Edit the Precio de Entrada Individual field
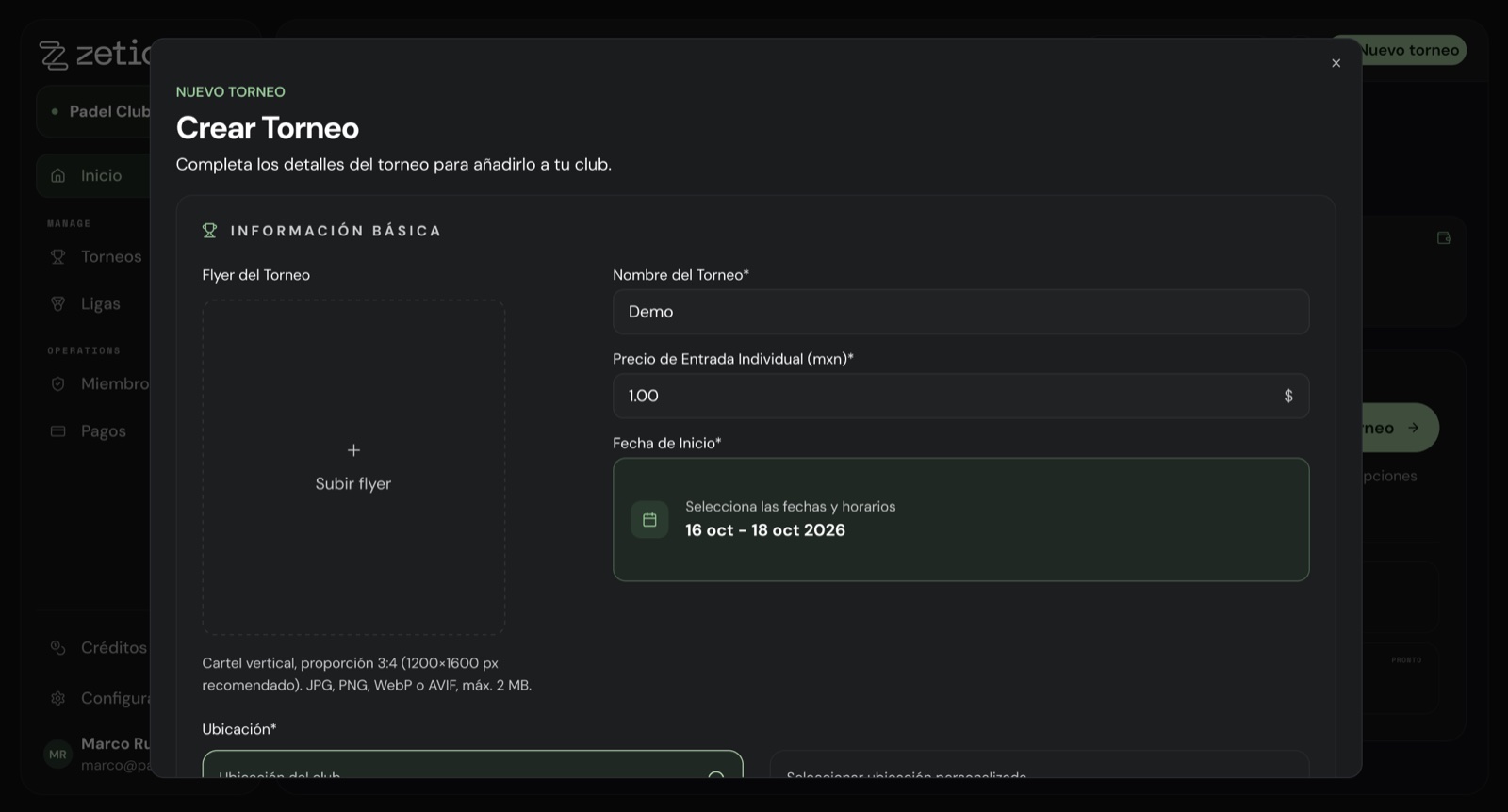The width and height of the screenshot is (1508, 812). tap(960, 396)
